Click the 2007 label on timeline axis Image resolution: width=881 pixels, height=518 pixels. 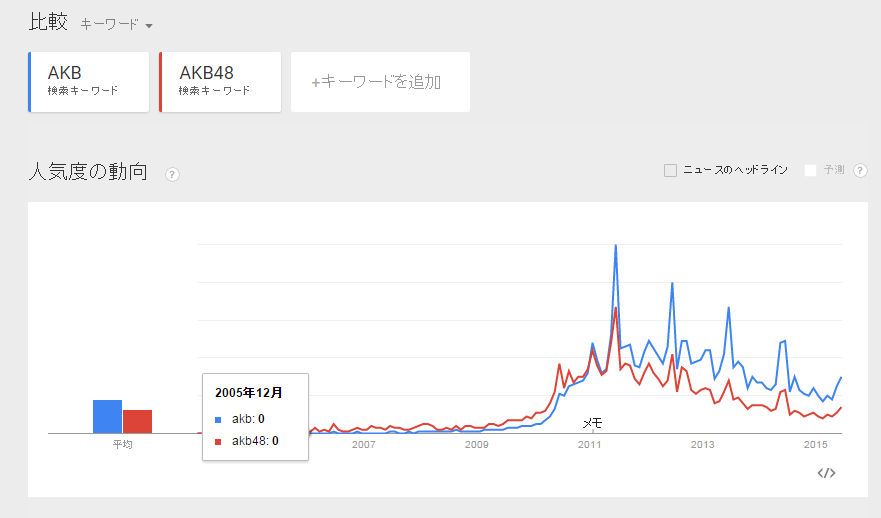pos(363,445)
